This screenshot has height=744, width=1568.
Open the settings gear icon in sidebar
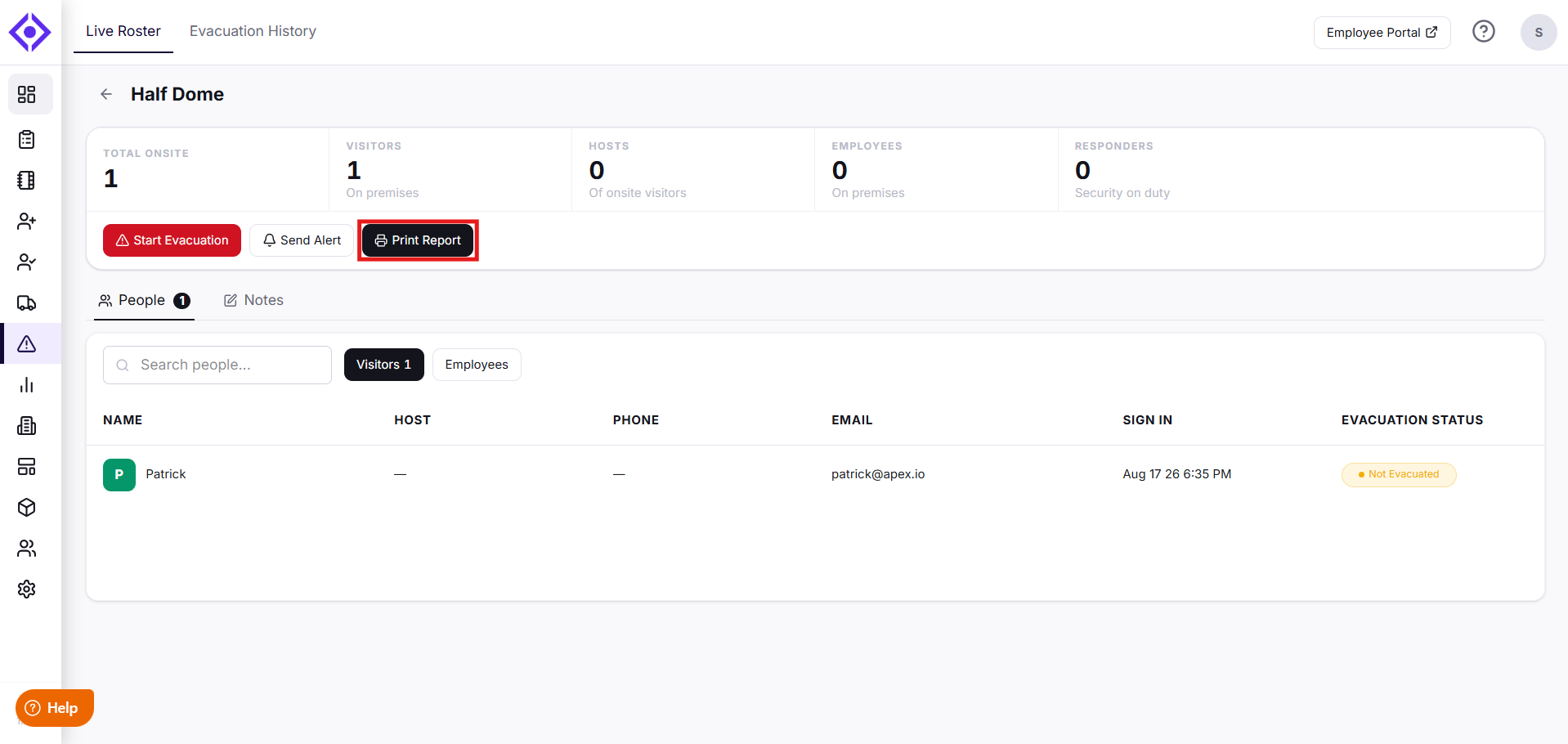coord(27,589)
